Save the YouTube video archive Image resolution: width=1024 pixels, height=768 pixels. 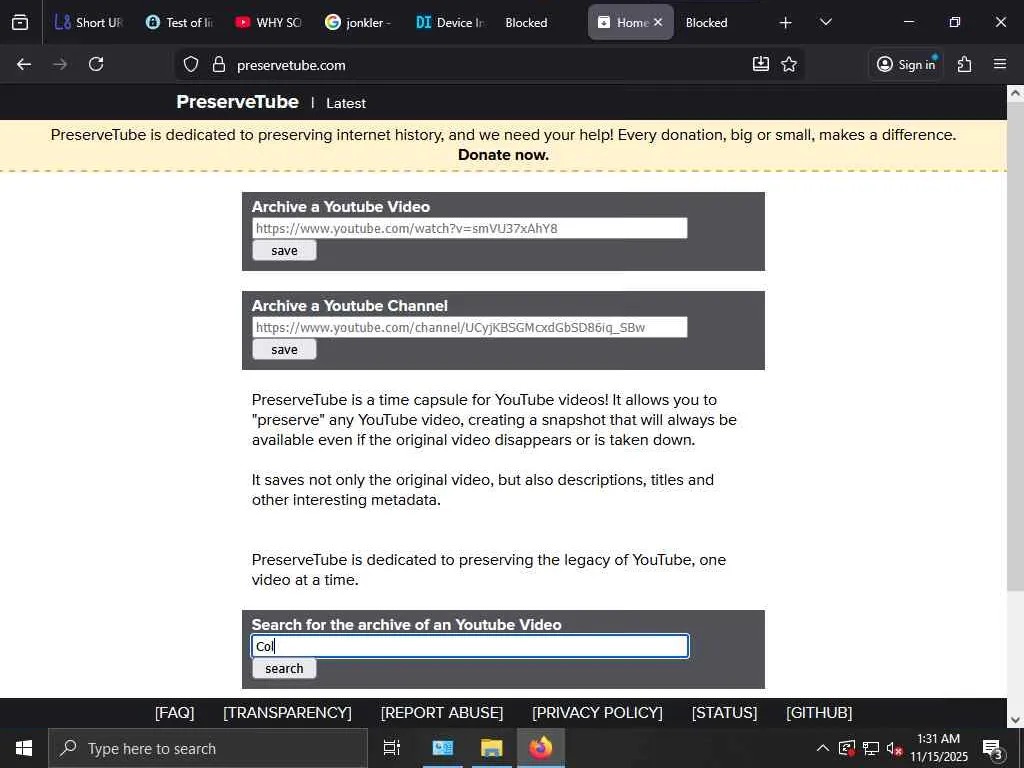point(284,250)
